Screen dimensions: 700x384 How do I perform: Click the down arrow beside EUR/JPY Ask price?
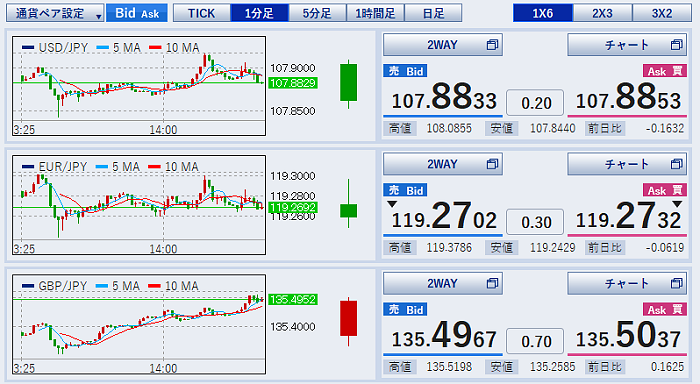[677, 205]
